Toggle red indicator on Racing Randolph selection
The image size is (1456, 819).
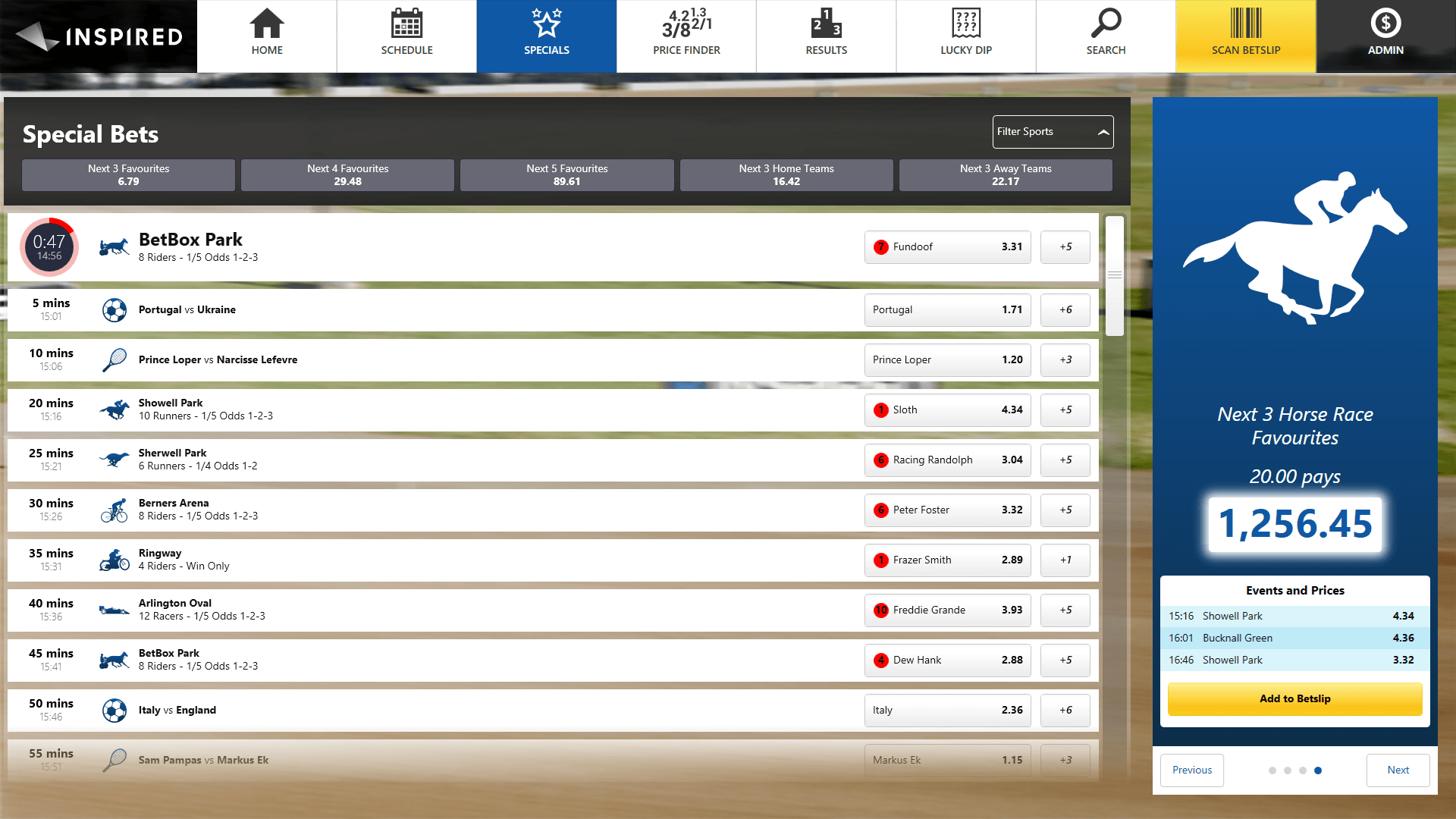point(880,459)
